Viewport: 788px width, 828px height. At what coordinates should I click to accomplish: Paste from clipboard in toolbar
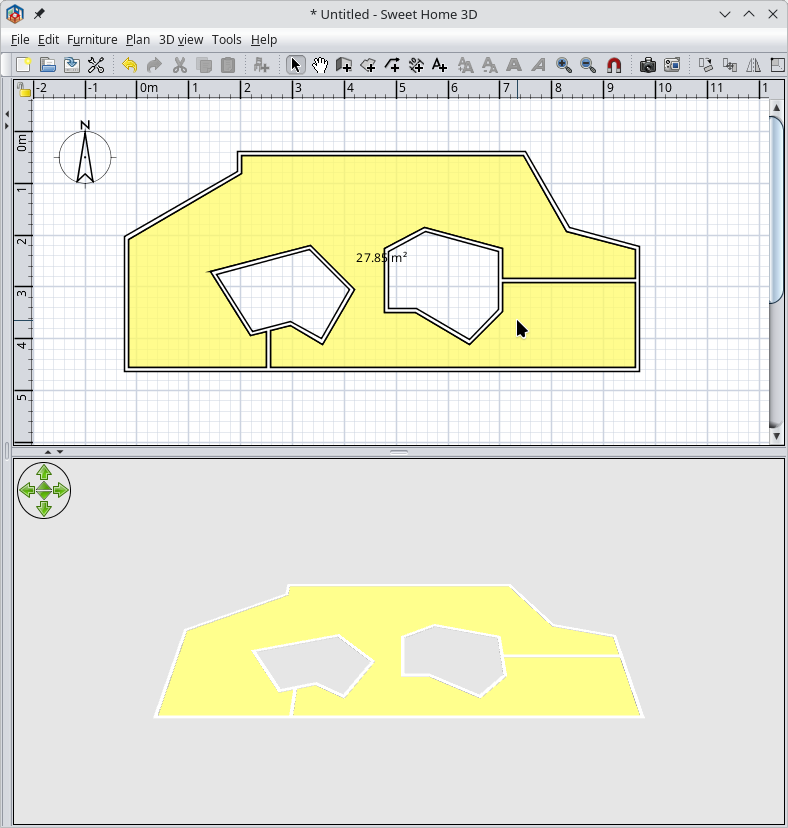pos(228,65)
